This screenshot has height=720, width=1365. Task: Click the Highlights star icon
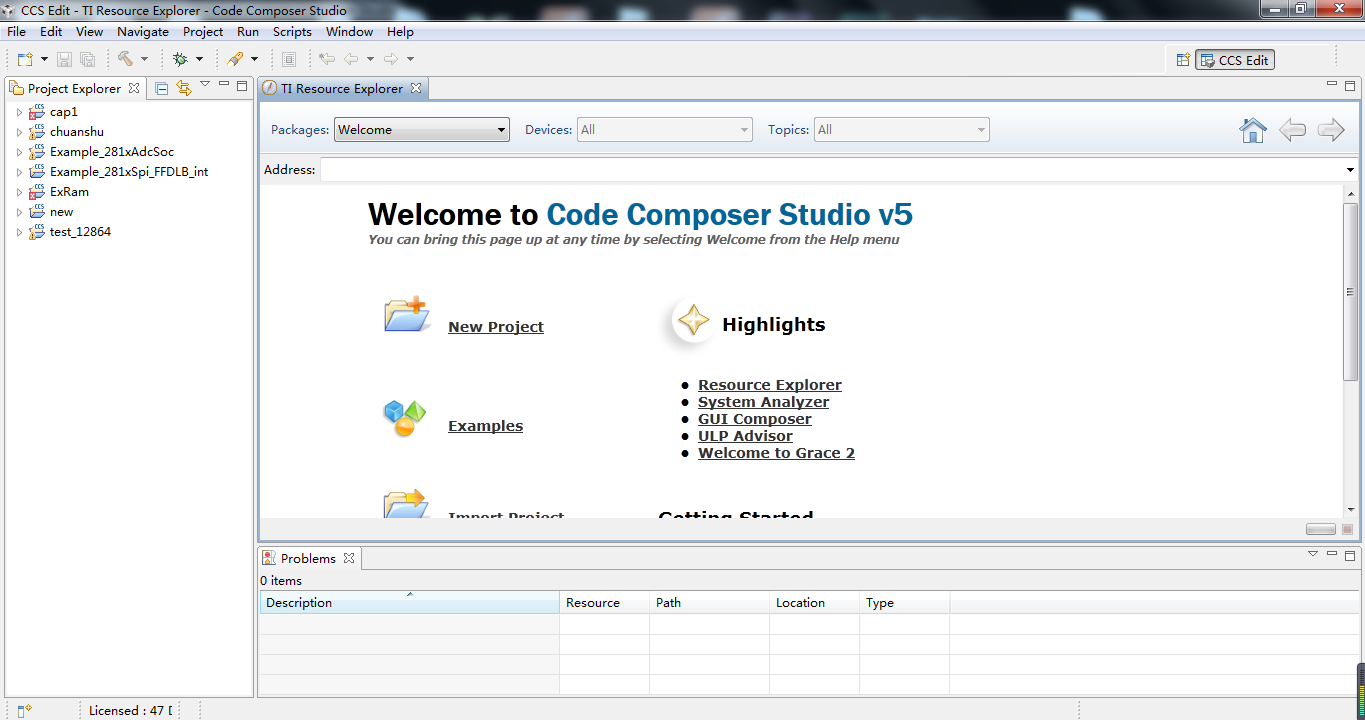(x=693, y=321)
